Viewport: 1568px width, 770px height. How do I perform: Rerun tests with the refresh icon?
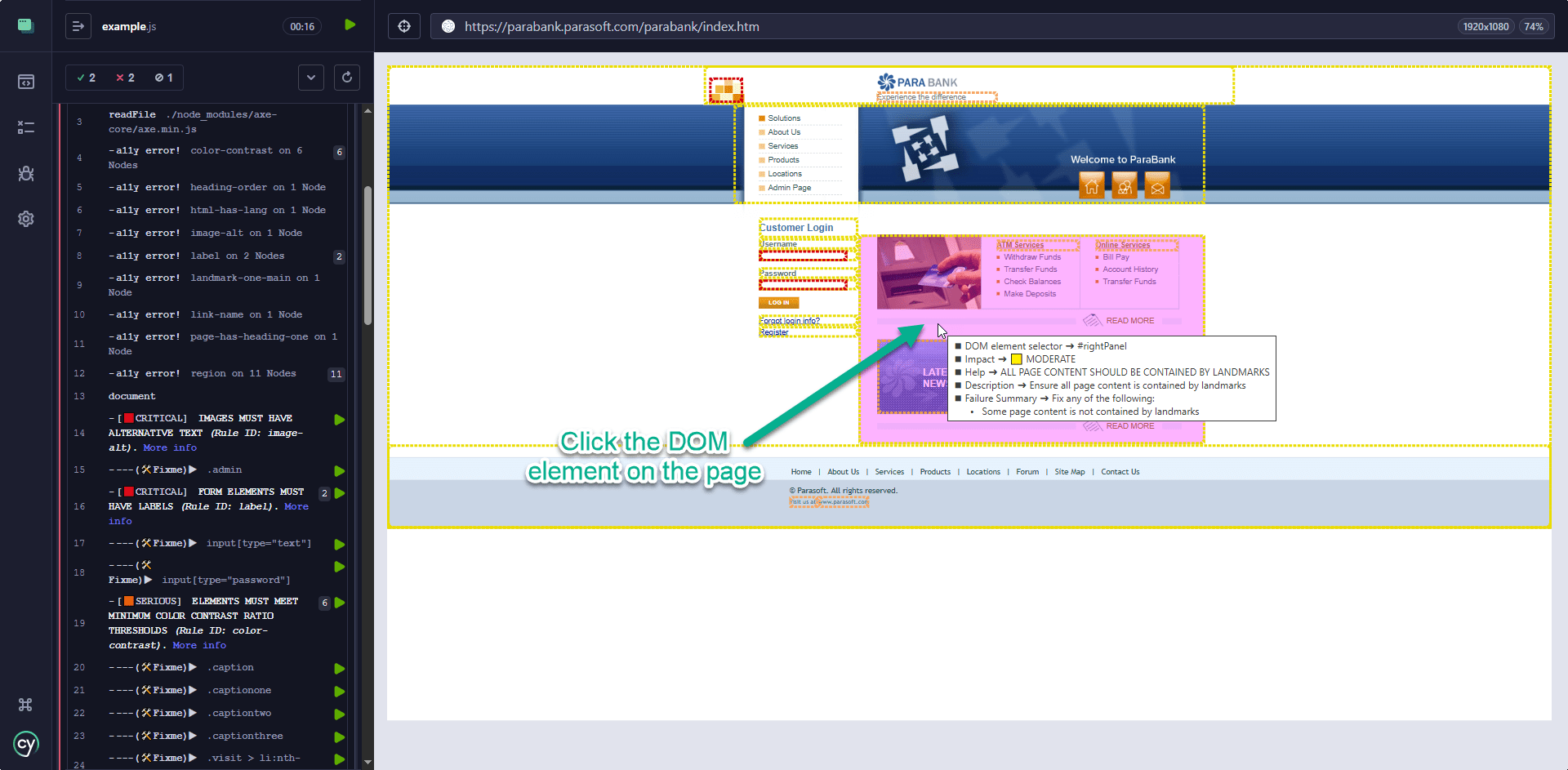(x=346, y=77)
